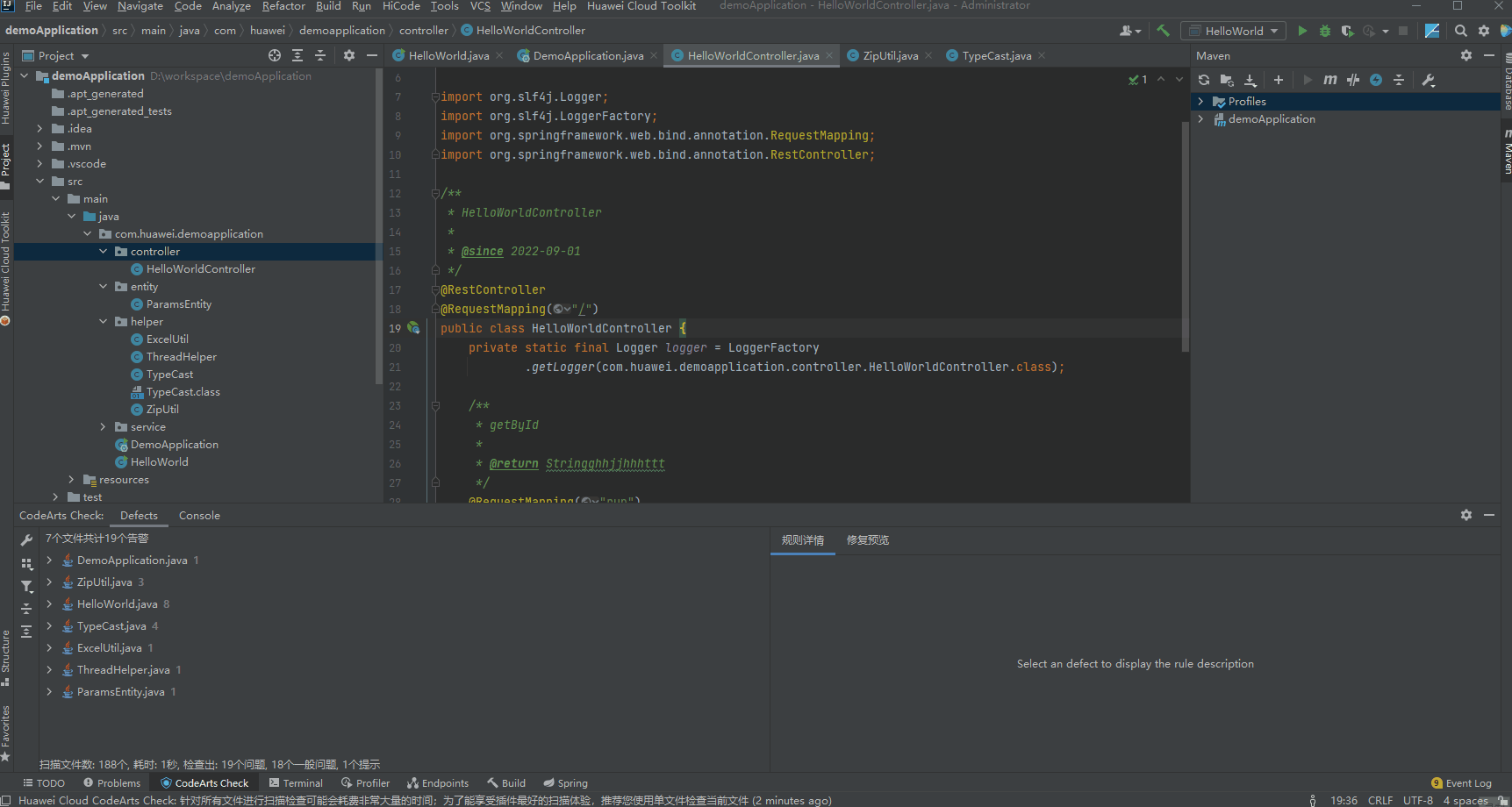Select opened file in Project tree
This screenshot has height=807, width=1512.
[x=275, y=55]
